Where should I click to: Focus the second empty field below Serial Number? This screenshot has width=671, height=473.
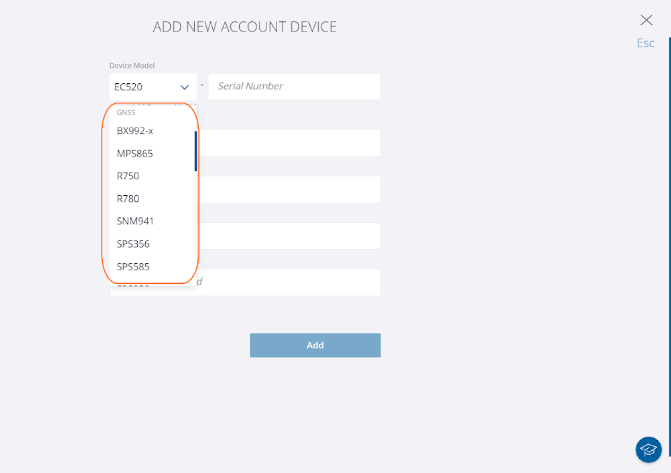coord(290,190)
